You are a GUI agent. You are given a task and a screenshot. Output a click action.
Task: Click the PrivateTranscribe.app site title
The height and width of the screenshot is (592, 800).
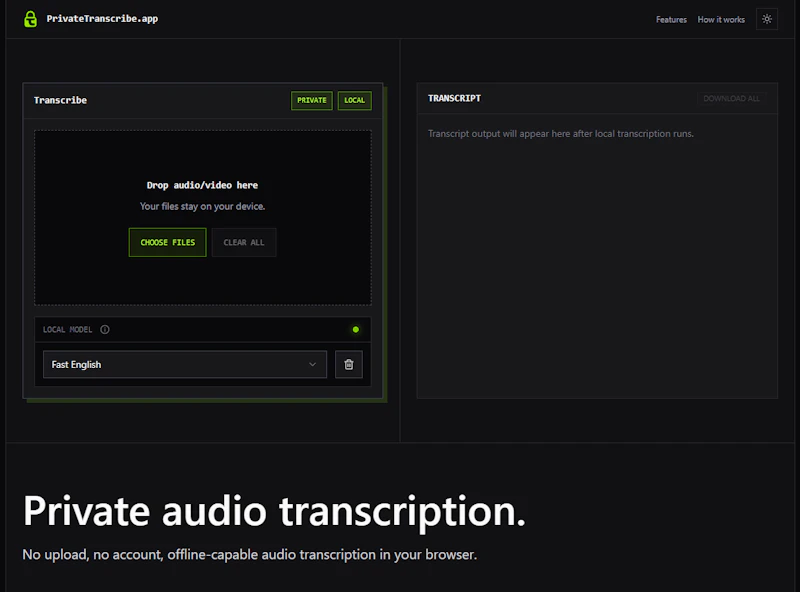(102, 19)
